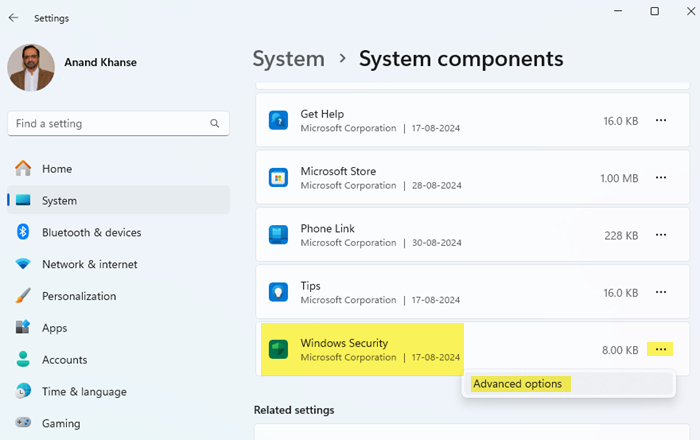Open more options for Get Help
This screenshot has width=700, height=440.
click(660, 120)
